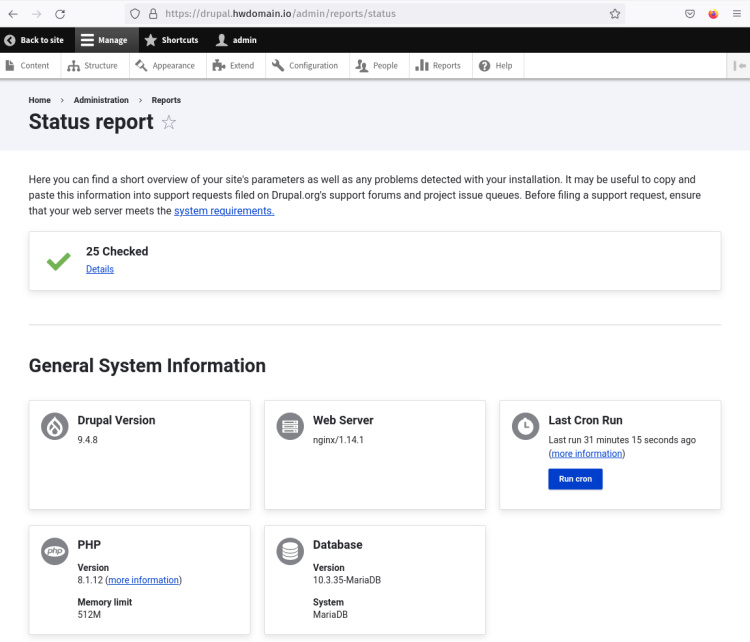Screen dimensions: 750x642
Task: Click the browser reload icon
Action: pos(60,14)
